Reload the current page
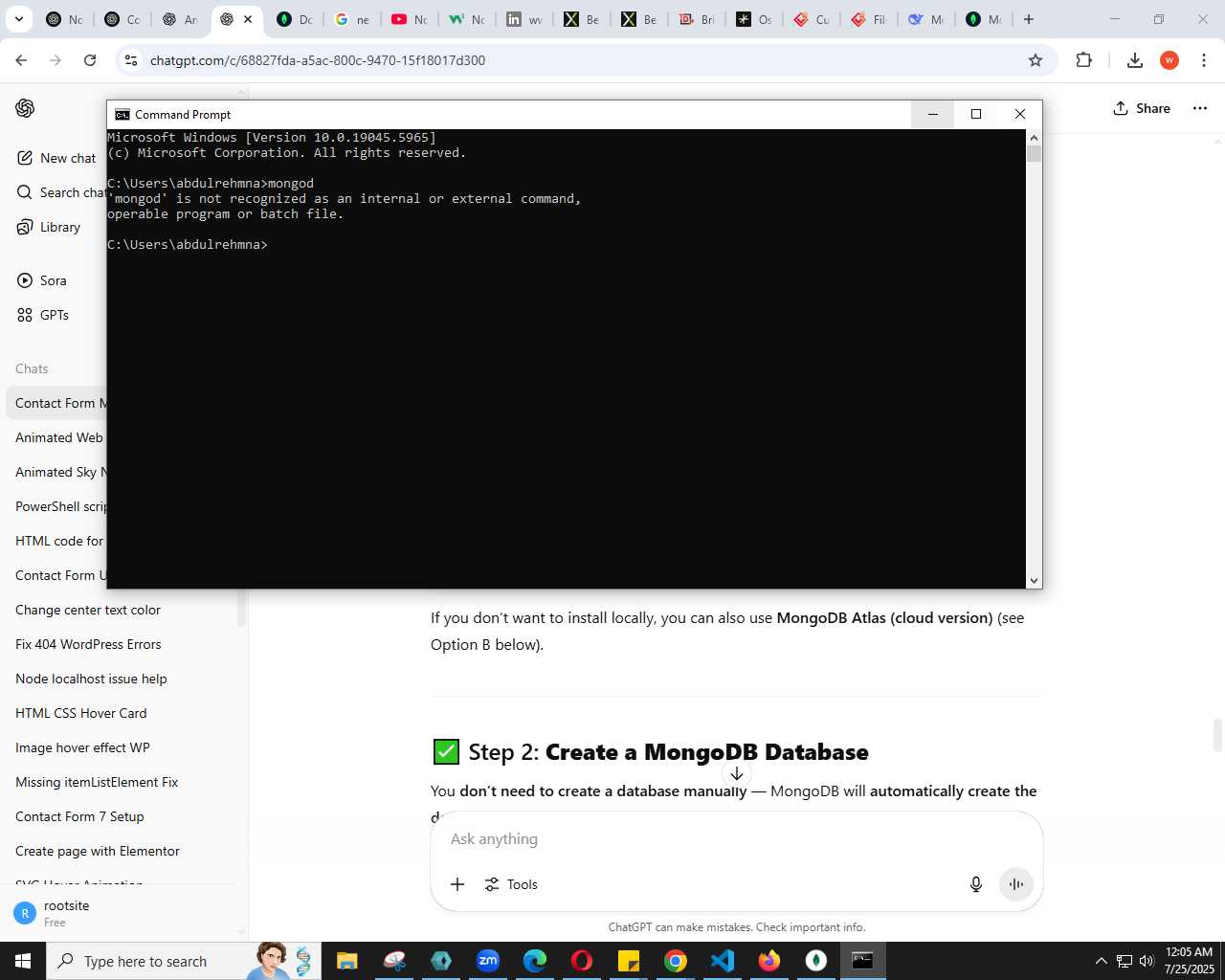 point(90,60)
